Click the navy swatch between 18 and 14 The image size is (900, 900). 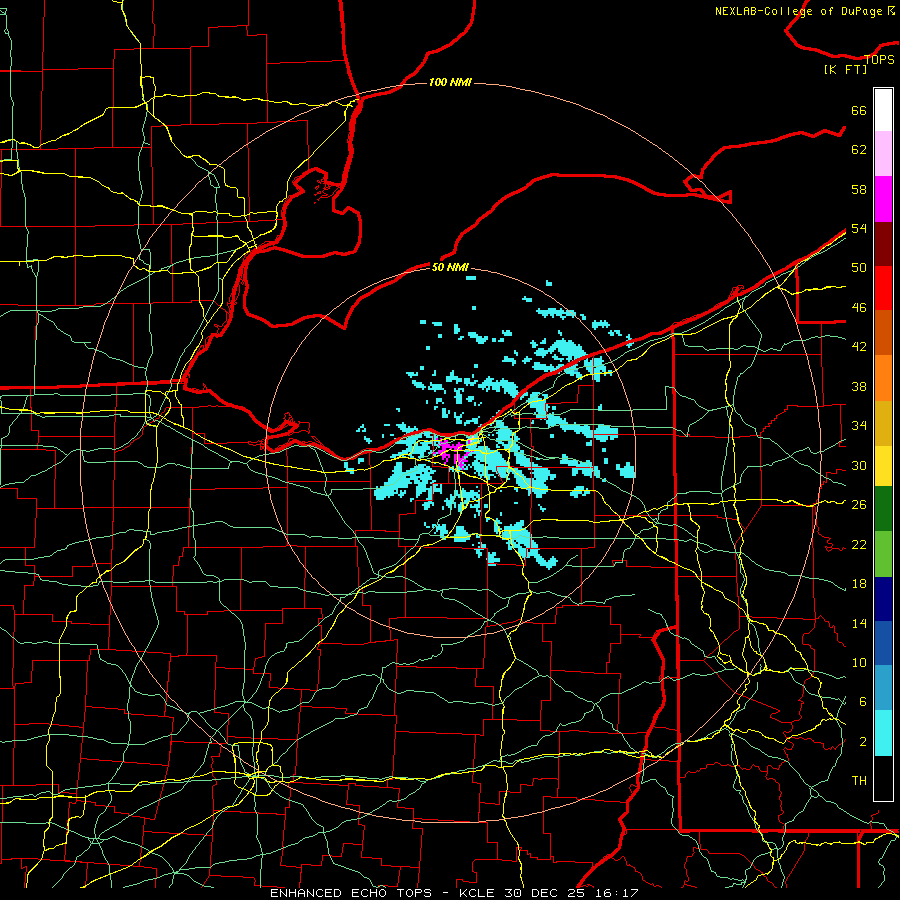(883, 599)
